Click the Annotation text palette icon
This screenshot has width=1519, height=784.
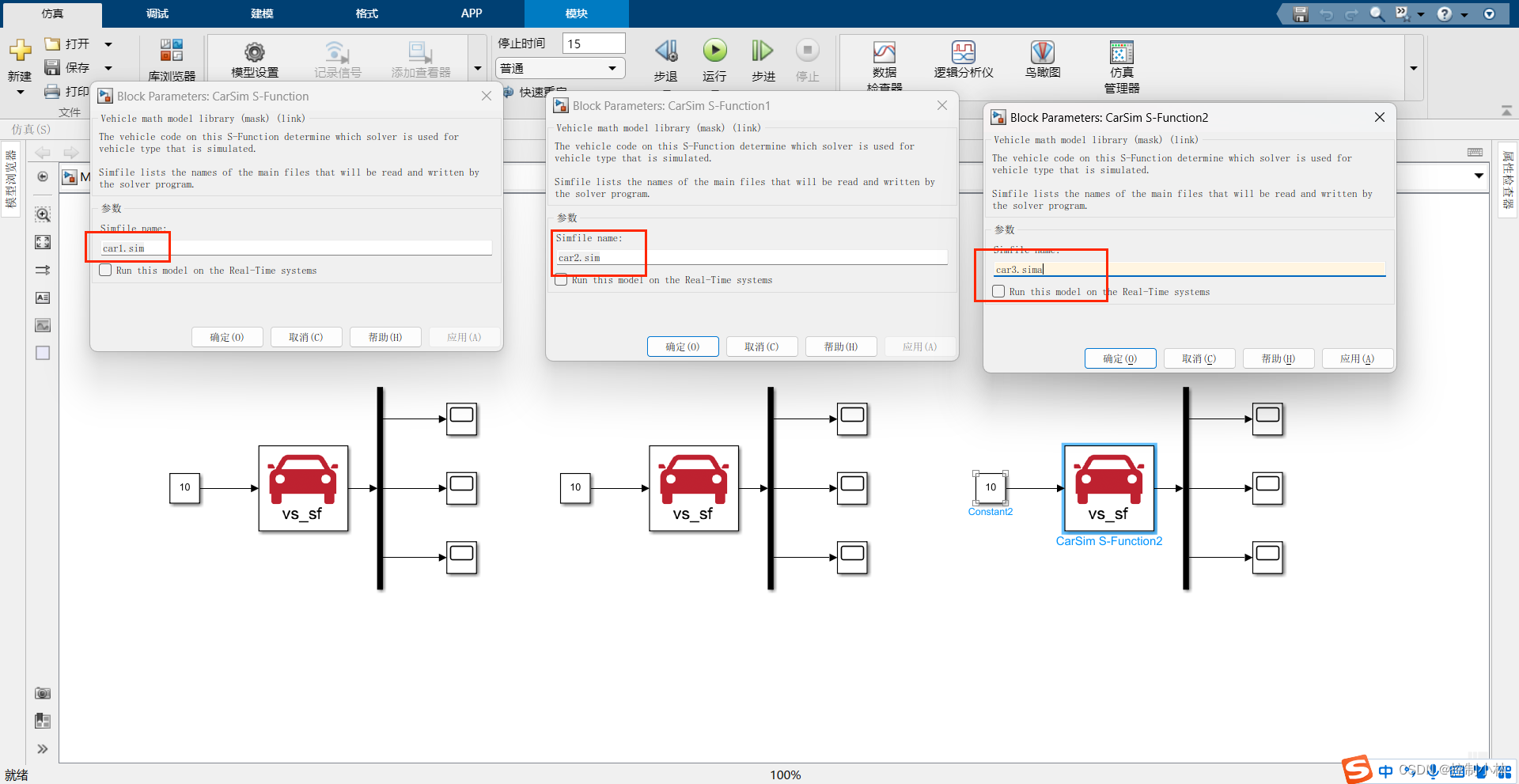tap(43, 297)
